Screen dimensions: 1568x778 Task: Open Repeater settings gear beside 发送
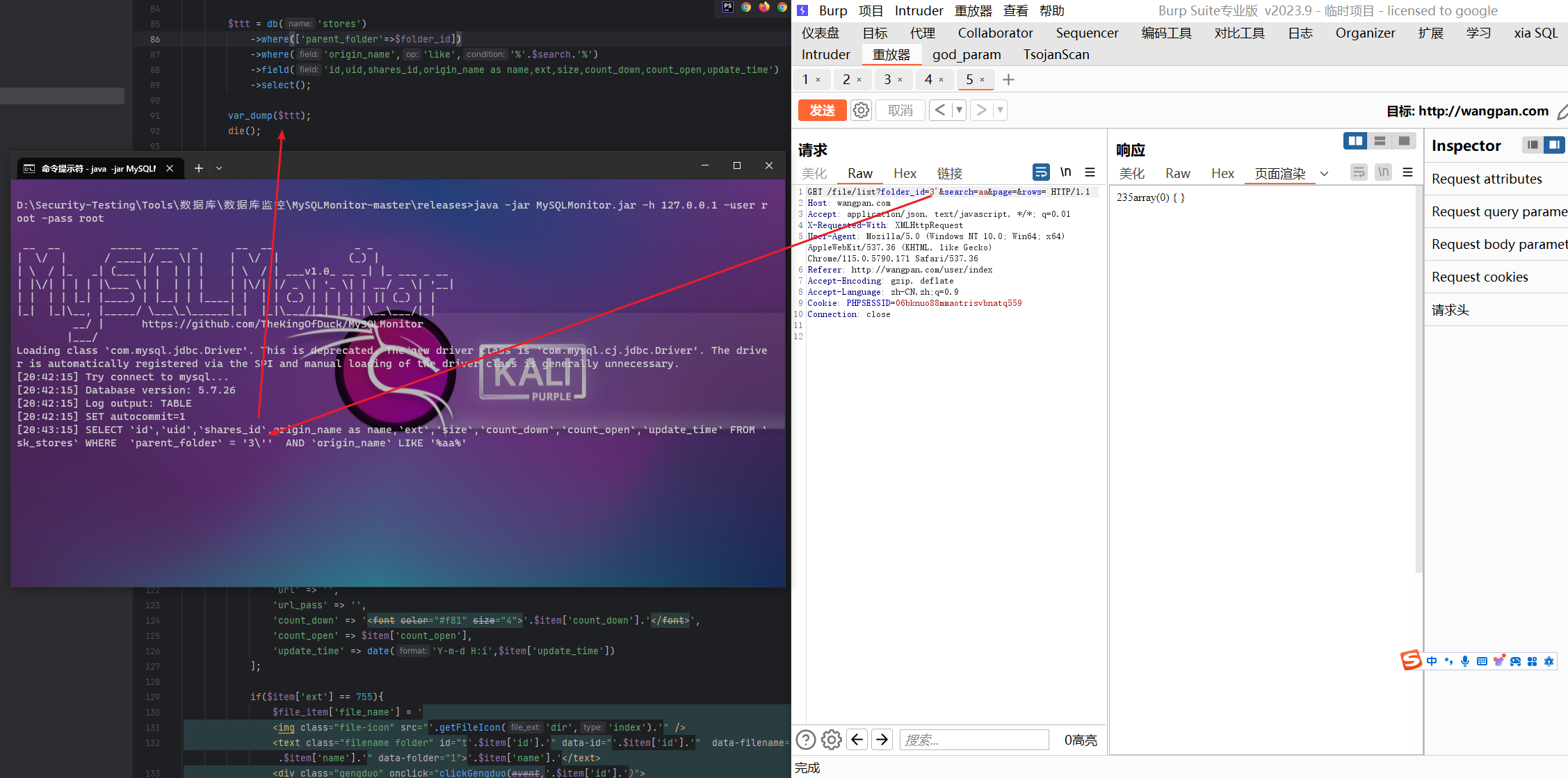(861, 111)
